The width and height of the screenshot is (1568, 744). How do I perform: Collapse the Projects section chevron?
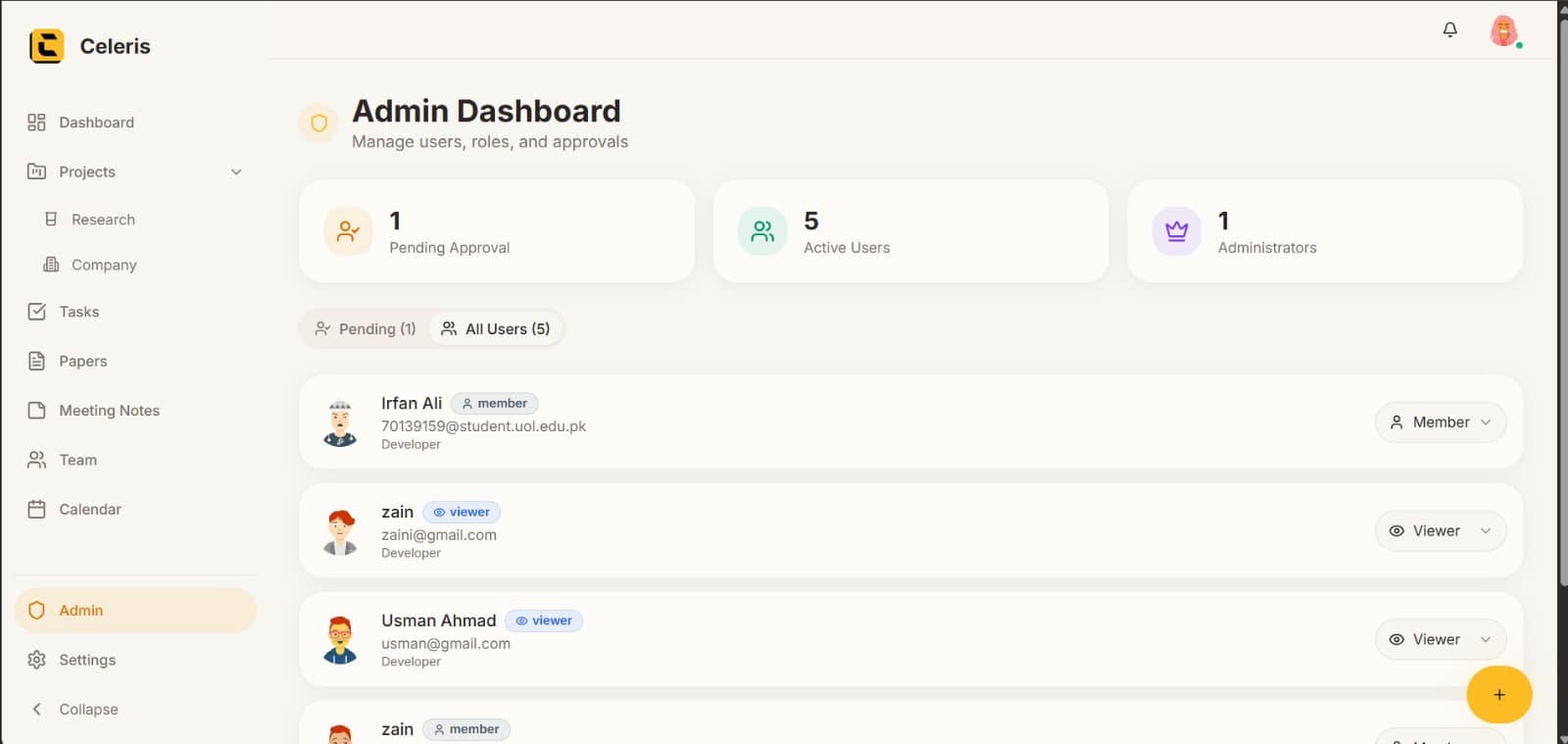236,172
